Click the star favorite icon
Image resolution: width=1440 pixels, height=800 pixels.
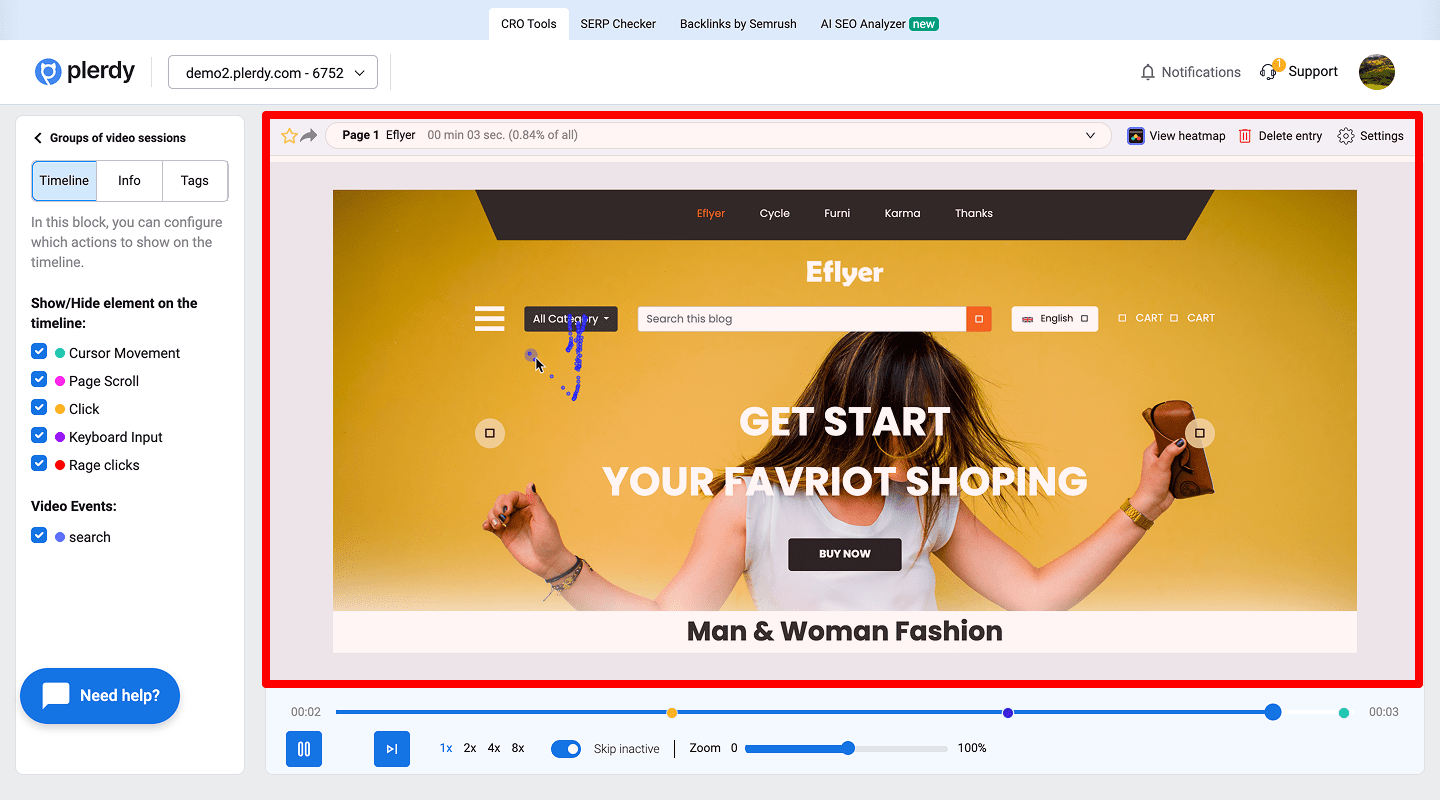[x=289, y=136]
